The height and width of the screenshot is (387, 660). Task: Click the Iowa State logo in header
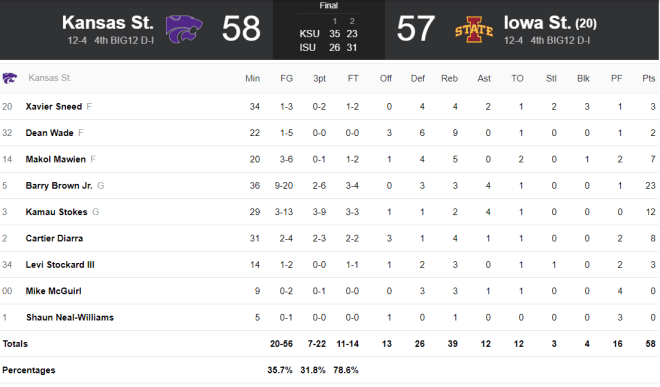tap(474, 29)
